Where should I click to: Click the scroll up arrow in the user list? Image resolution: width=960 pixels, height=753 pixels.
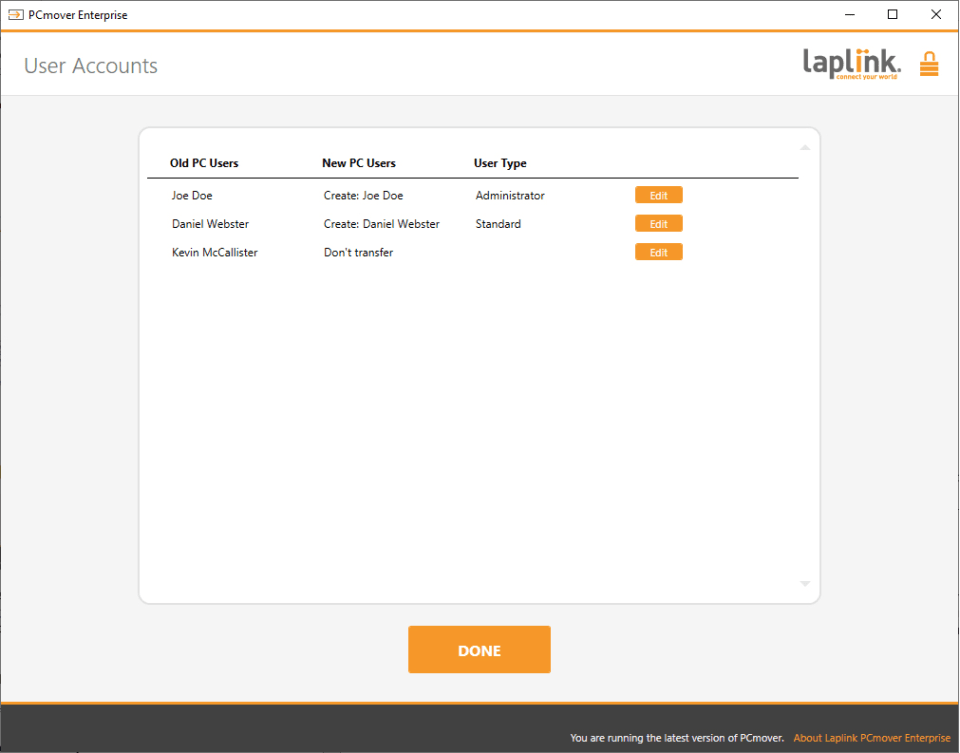point(805,148)
